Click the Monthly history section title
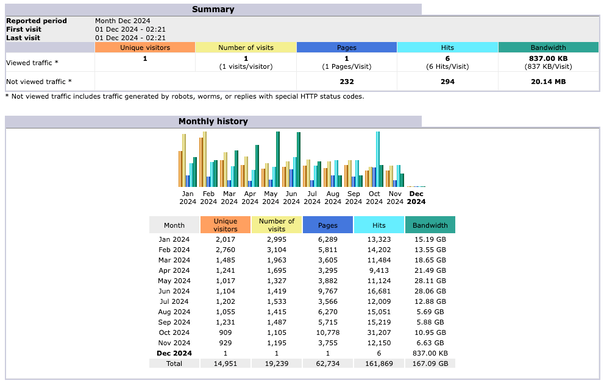The width and height of the screenshot is (604, 383). [213, 121]
